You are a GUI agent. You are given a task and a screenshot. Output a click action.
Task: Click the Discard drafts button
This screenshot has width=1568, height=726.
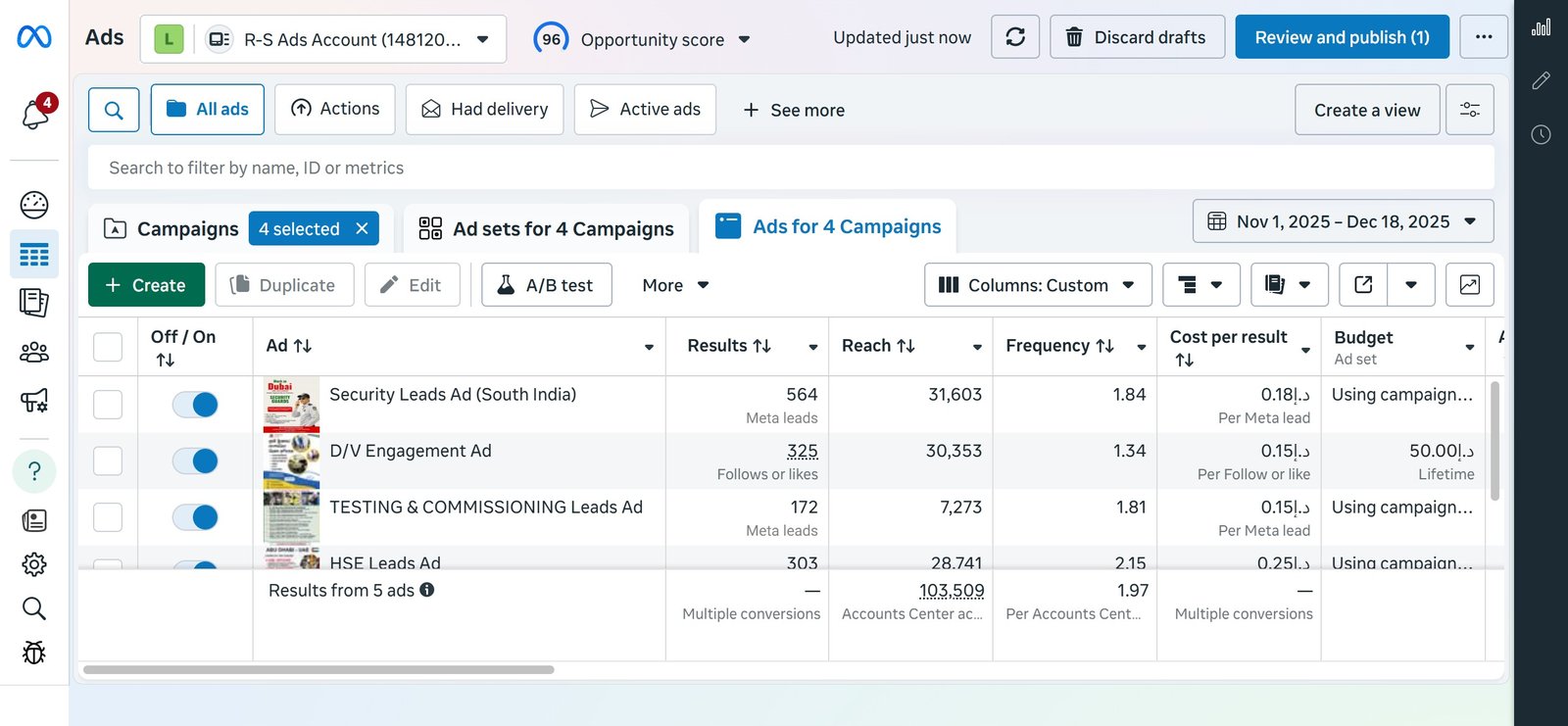[1137, 37]
